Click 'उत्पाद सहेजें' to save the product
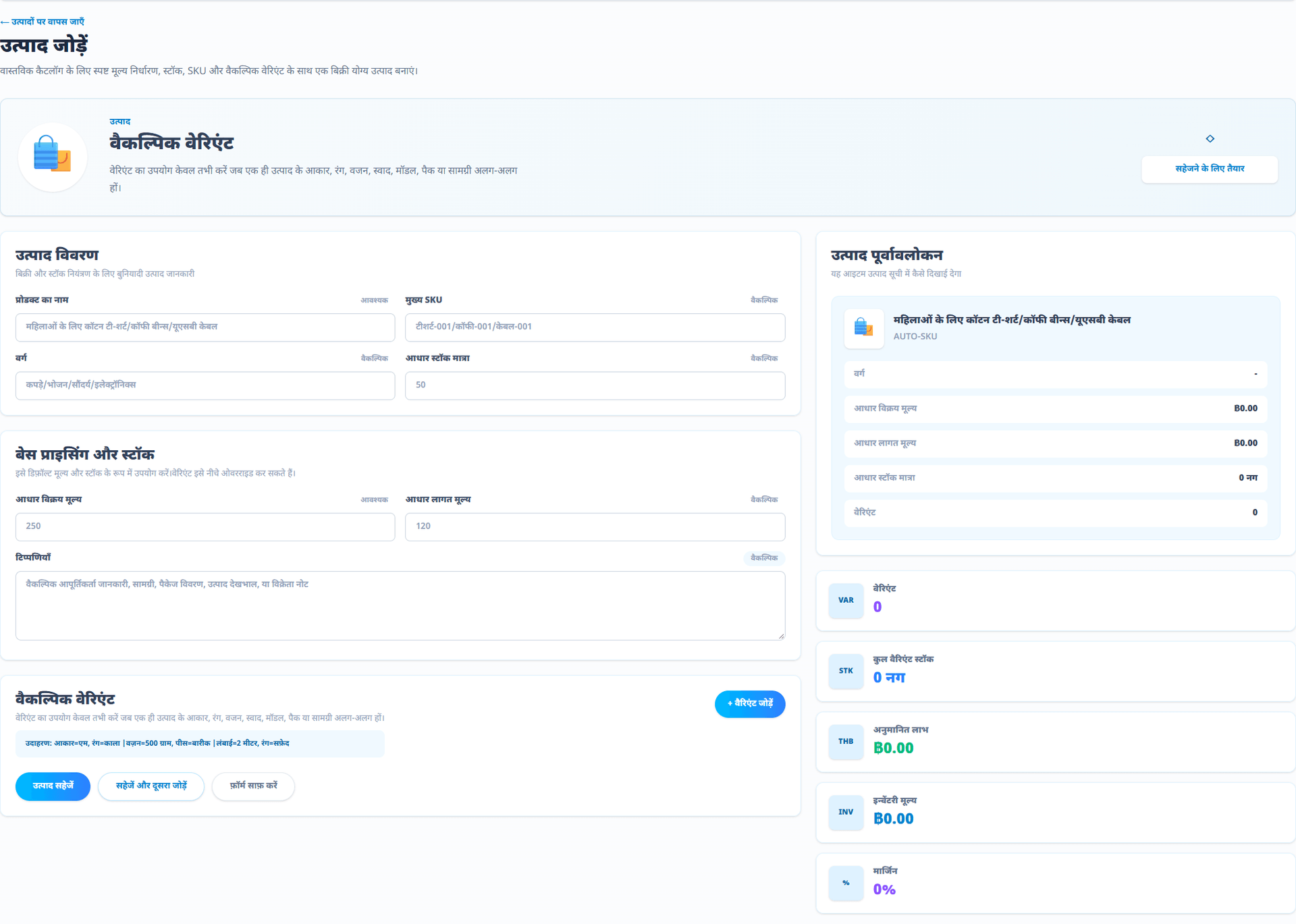Screen dimensions: 1296x924 [53, 786]
